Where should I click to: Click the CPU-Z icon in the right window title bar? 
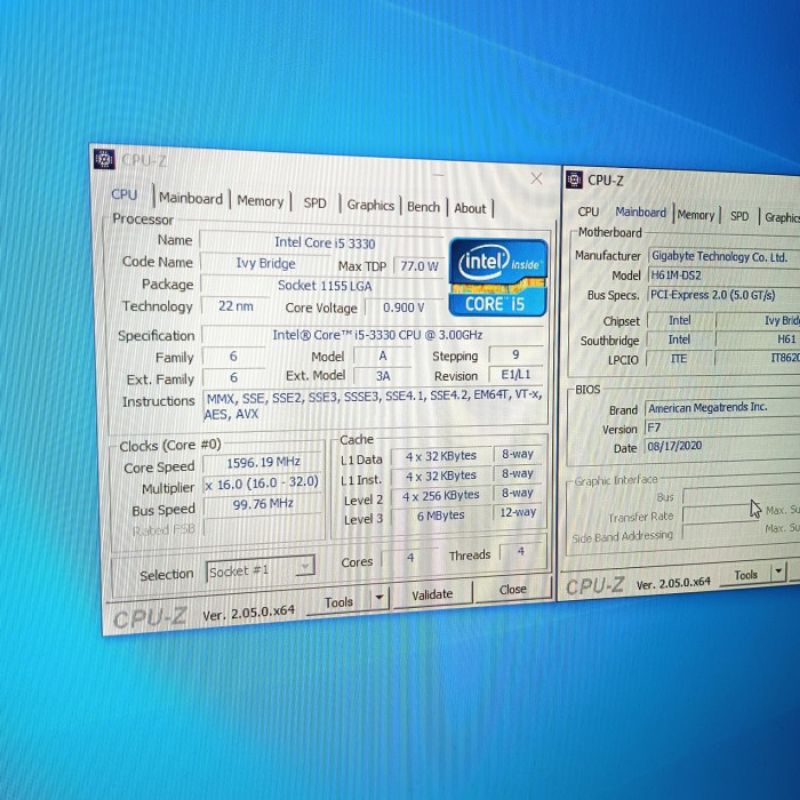click(x=574, y=180)
